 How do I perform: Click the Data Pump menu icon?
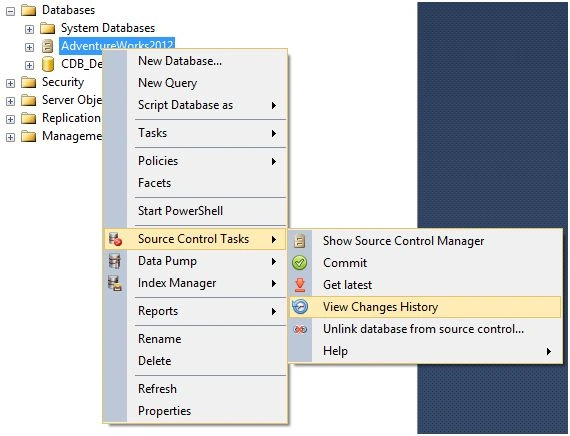click(115, 261)
